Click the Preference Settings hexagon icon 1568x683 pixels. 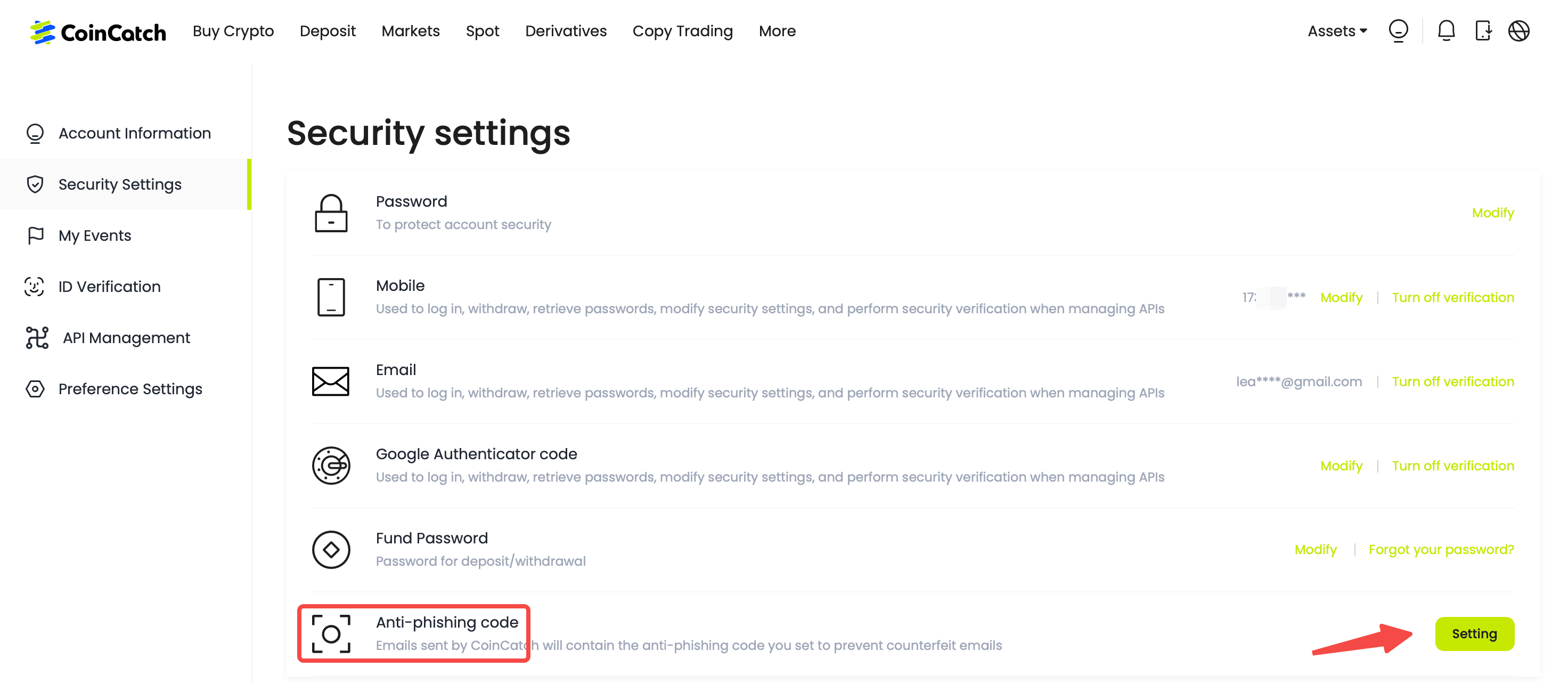click(x=35, y=389)
